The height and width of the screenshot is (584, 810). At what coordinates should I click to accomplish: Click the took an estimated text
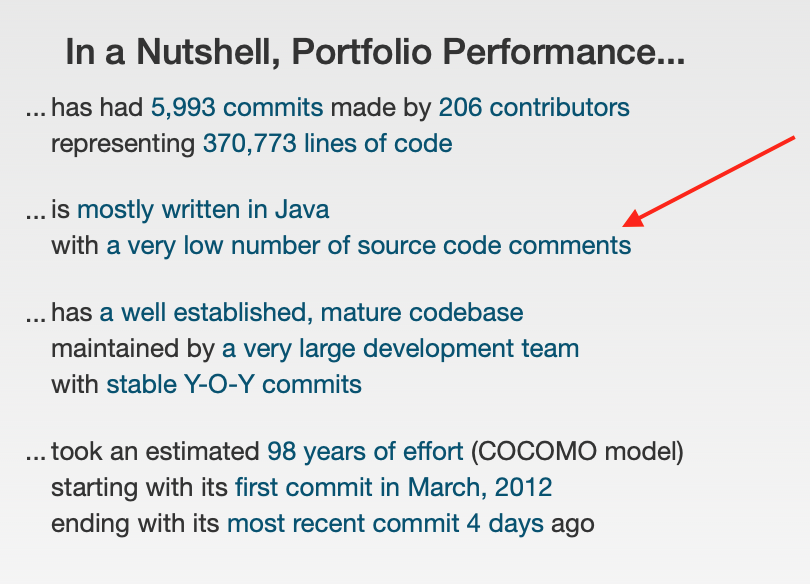coord(155,452)
